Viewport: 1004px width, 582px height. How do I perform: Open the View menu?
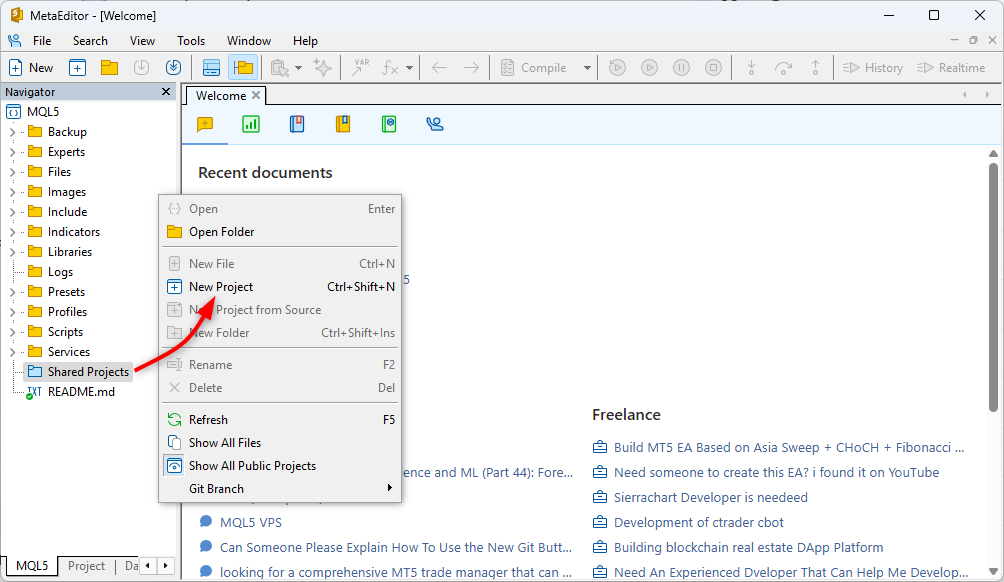tap(142, 41)
